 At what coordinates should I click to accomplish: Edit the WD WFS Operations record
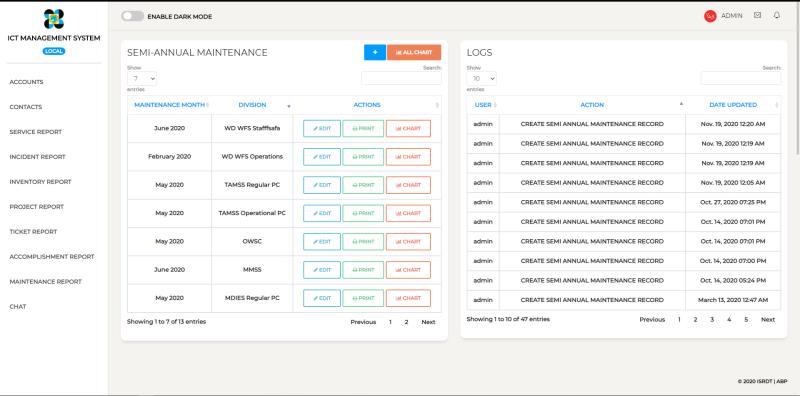pyautogui.click(x=322, y=157)
